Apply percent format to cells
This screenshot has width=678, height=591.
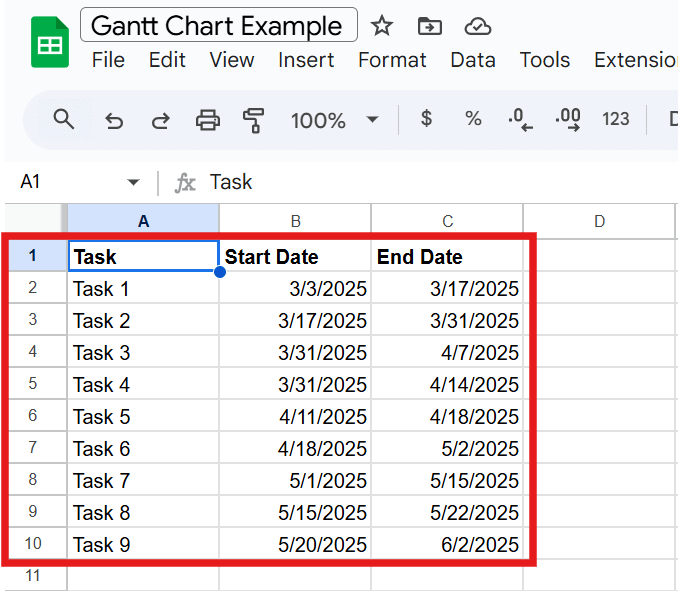tap(473, 119)
